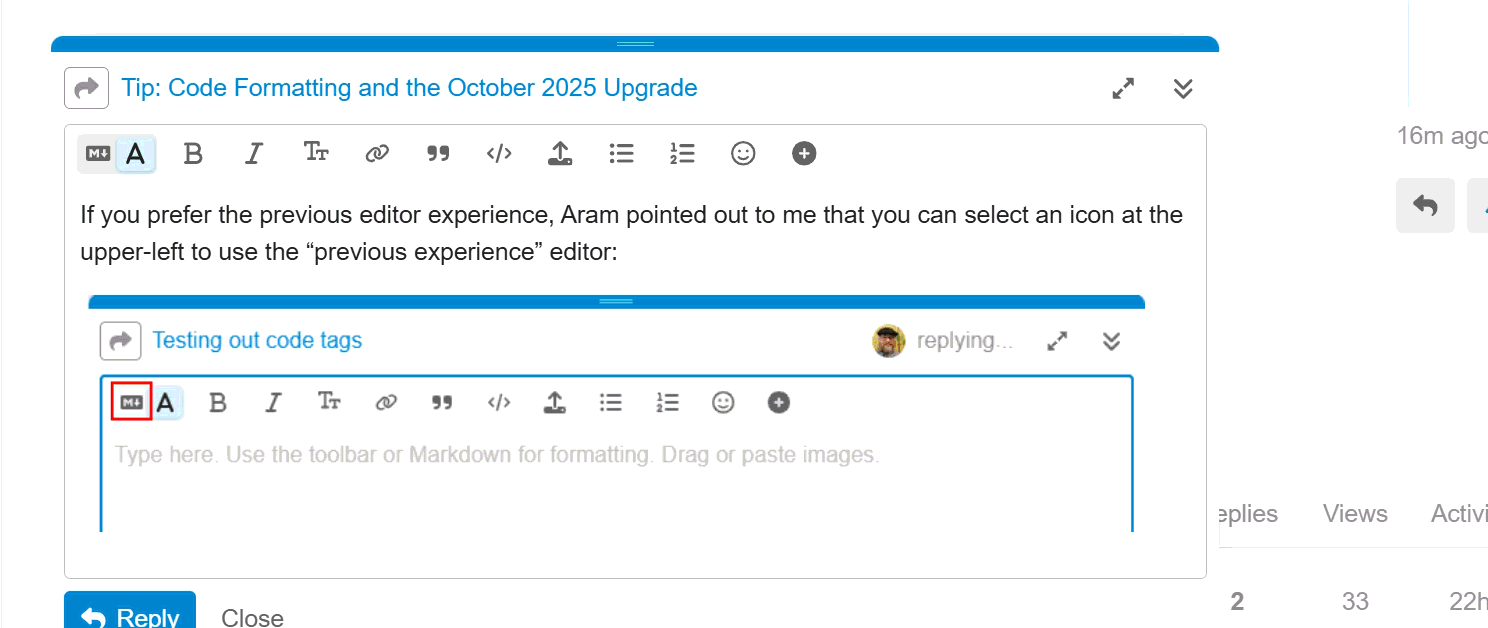Click the Bold formatting icon
Screen dimensions: 1488x628
[x=194, y=154]
